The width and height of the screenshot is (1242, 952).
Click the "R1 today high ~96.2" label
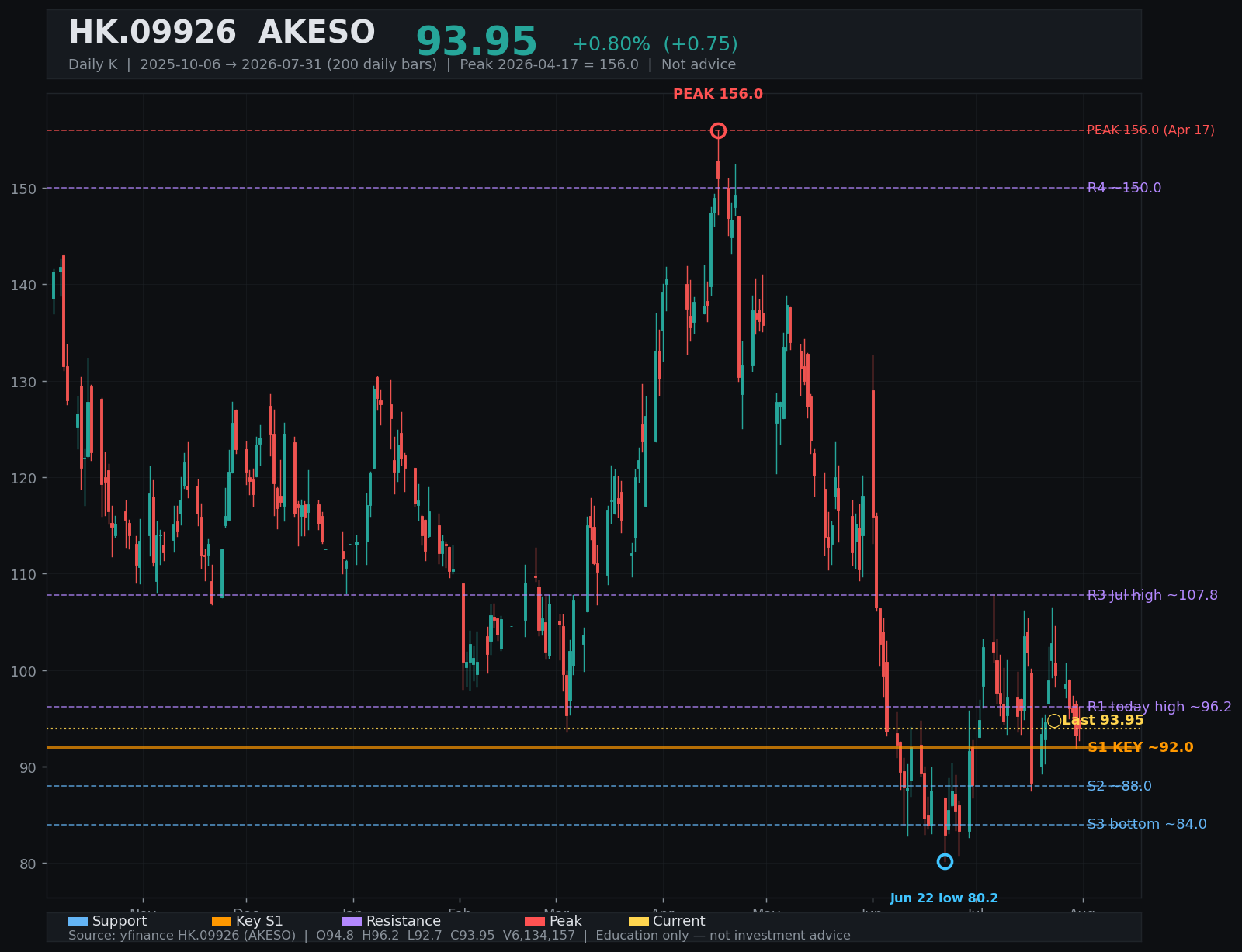(1159, 707)
